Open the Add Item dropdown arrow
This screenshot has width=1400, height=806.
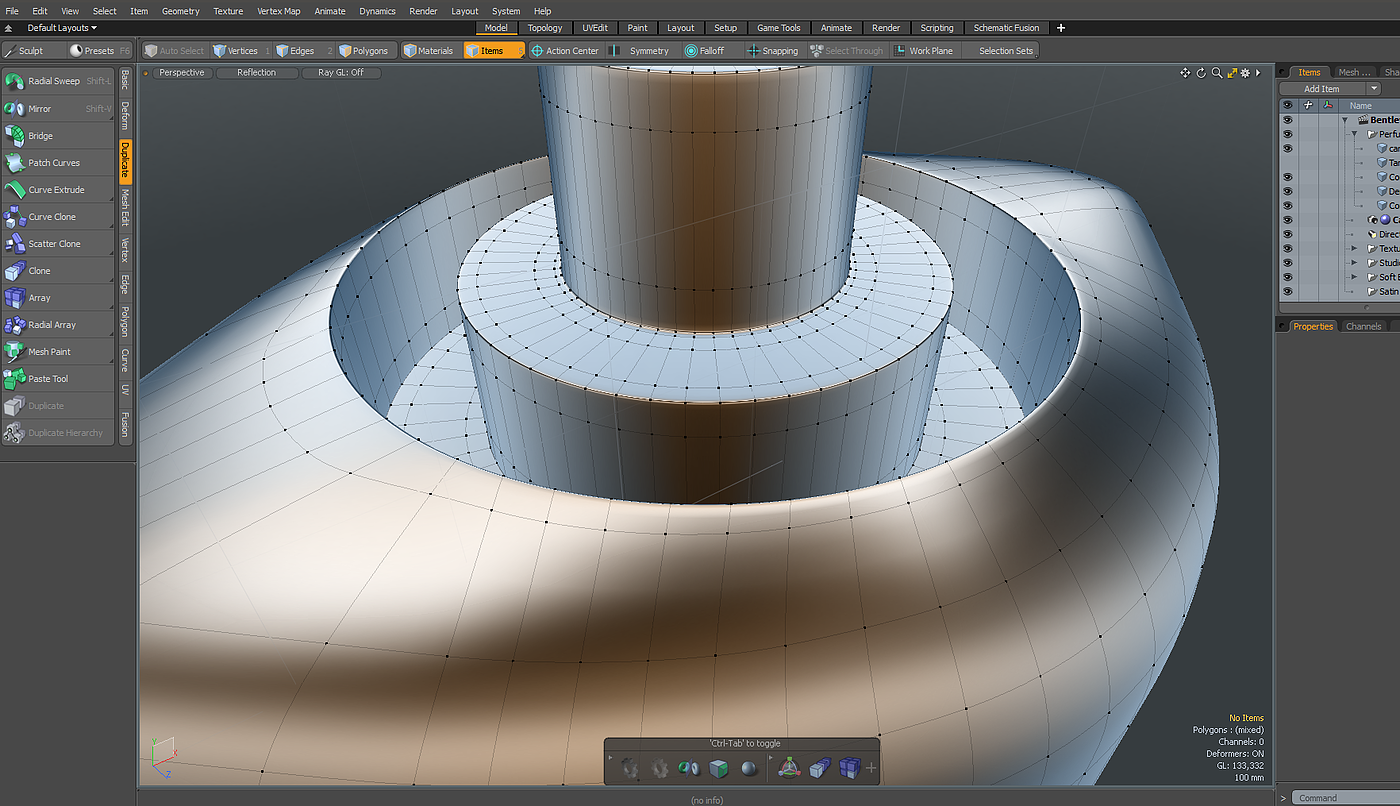1374,89
